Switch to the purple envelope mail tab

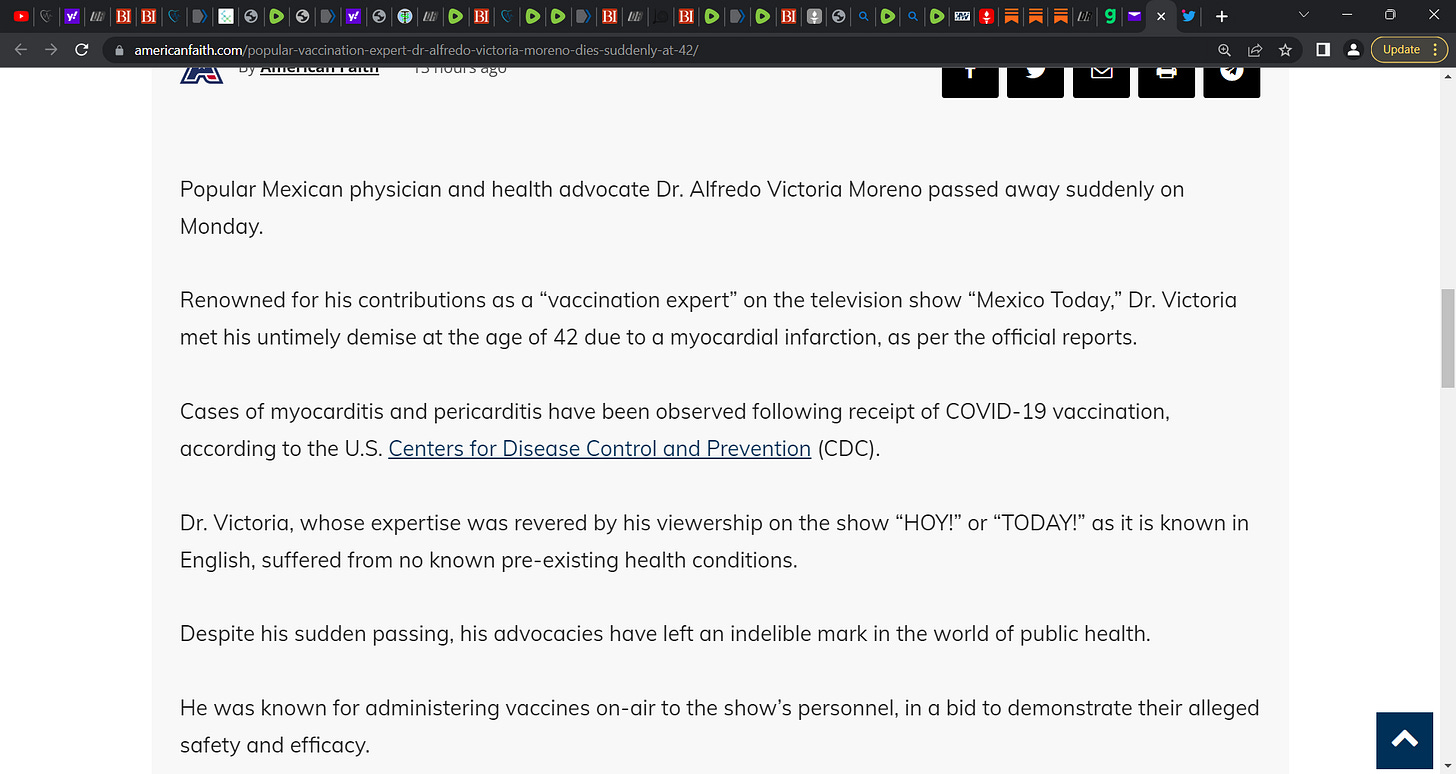[x=1135, y=16]
